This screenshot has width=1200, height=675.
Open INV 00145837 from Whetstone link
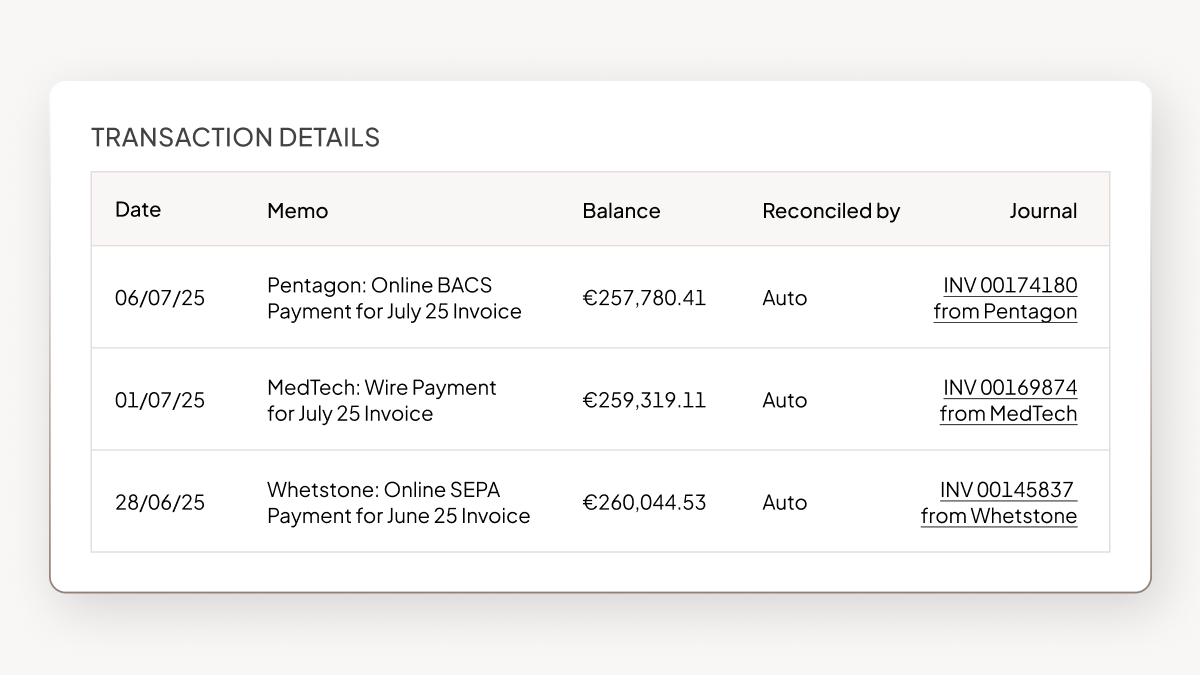pos(999,502)
